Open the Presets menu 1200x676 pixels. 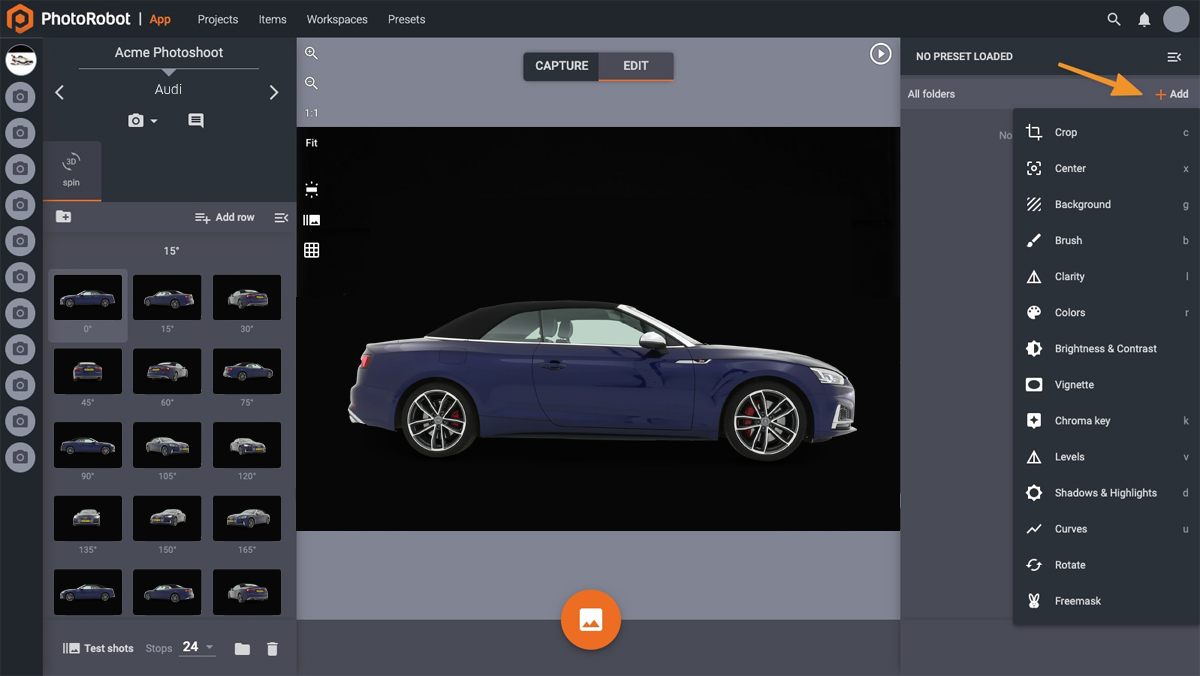pos(406,19)
